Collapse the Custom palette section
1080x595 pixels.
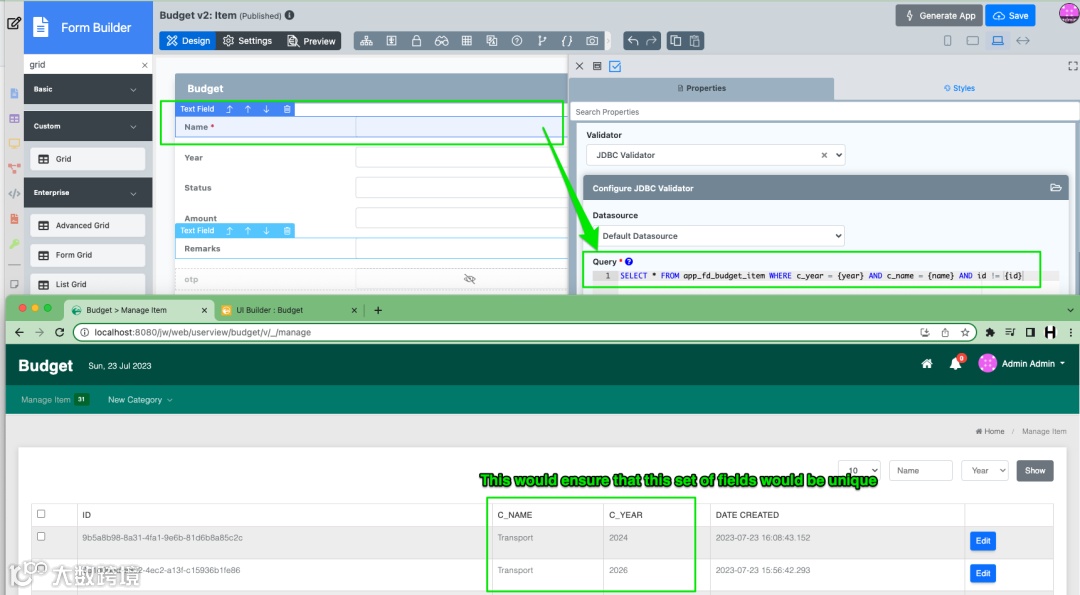click(x=88, y=126)
